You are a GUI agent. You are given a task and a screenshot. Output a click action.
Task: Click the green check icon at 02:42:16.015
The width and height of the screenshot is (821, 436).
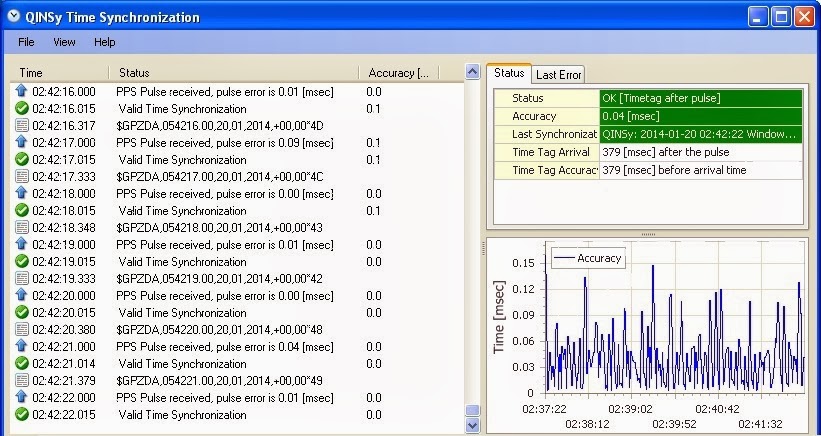[x=21, y=108]
